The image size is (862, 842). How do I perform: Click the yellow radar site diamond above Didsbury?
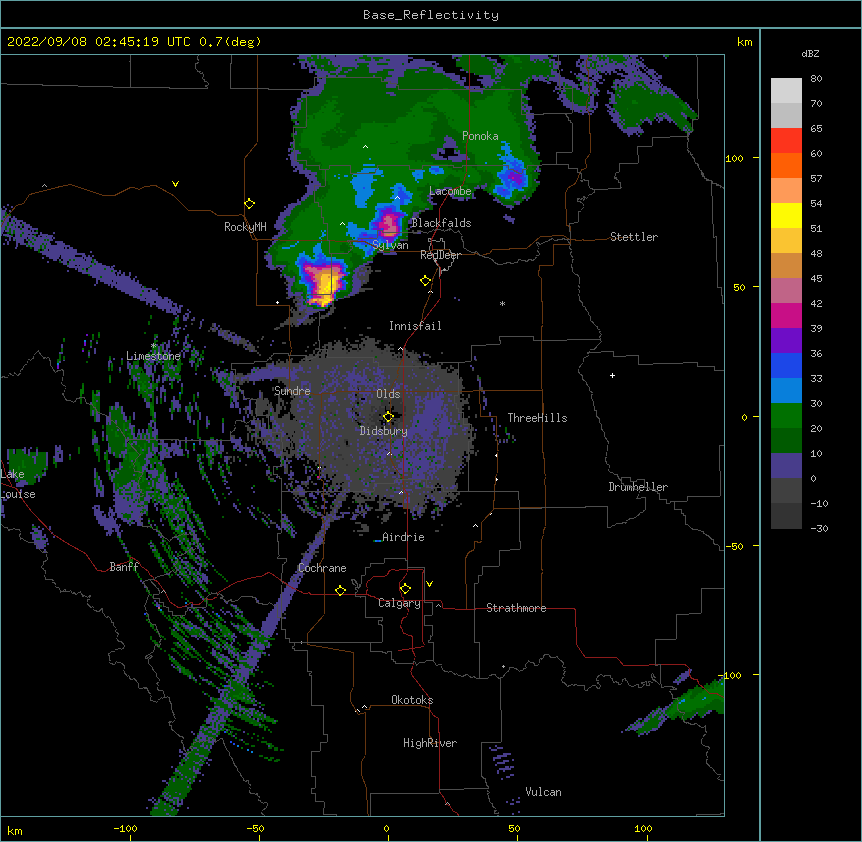(388, 417)
